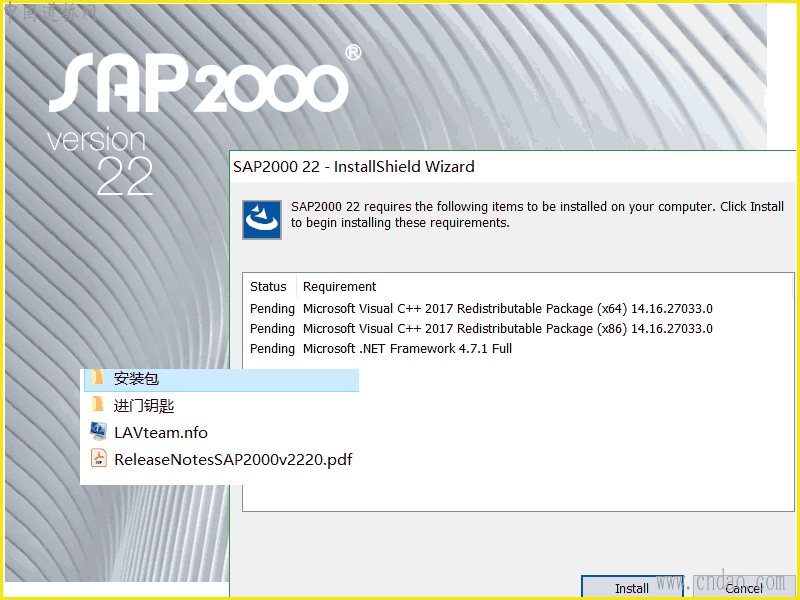Click the Requirement column header
Screen dimensions: 800x600
coord(339,287)
